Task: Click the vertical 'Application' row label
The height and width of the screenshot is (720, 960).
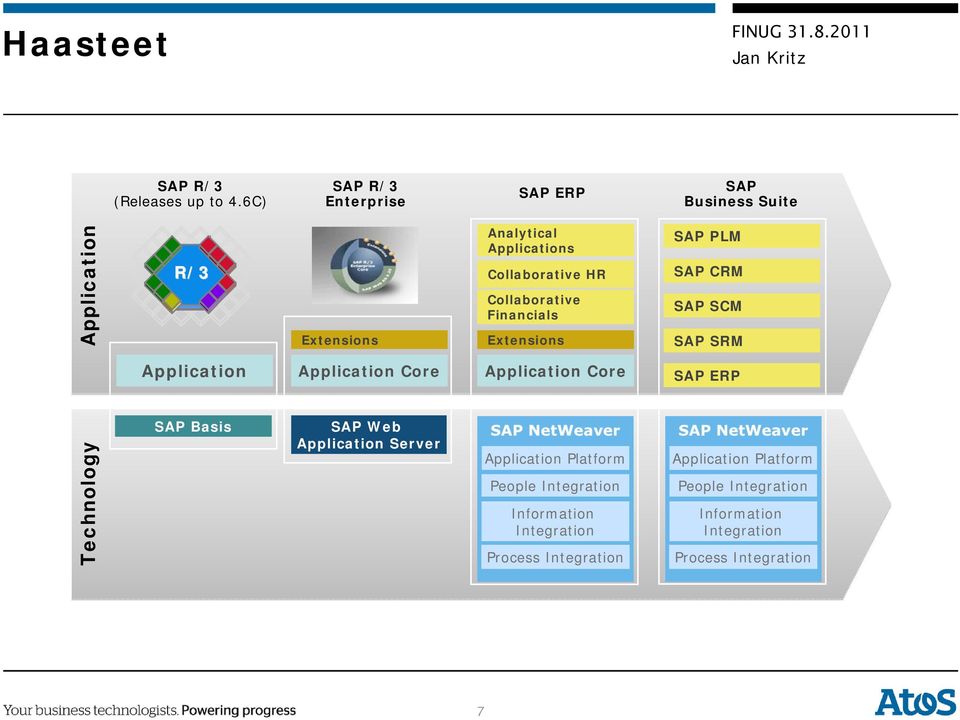Action: 89,285
